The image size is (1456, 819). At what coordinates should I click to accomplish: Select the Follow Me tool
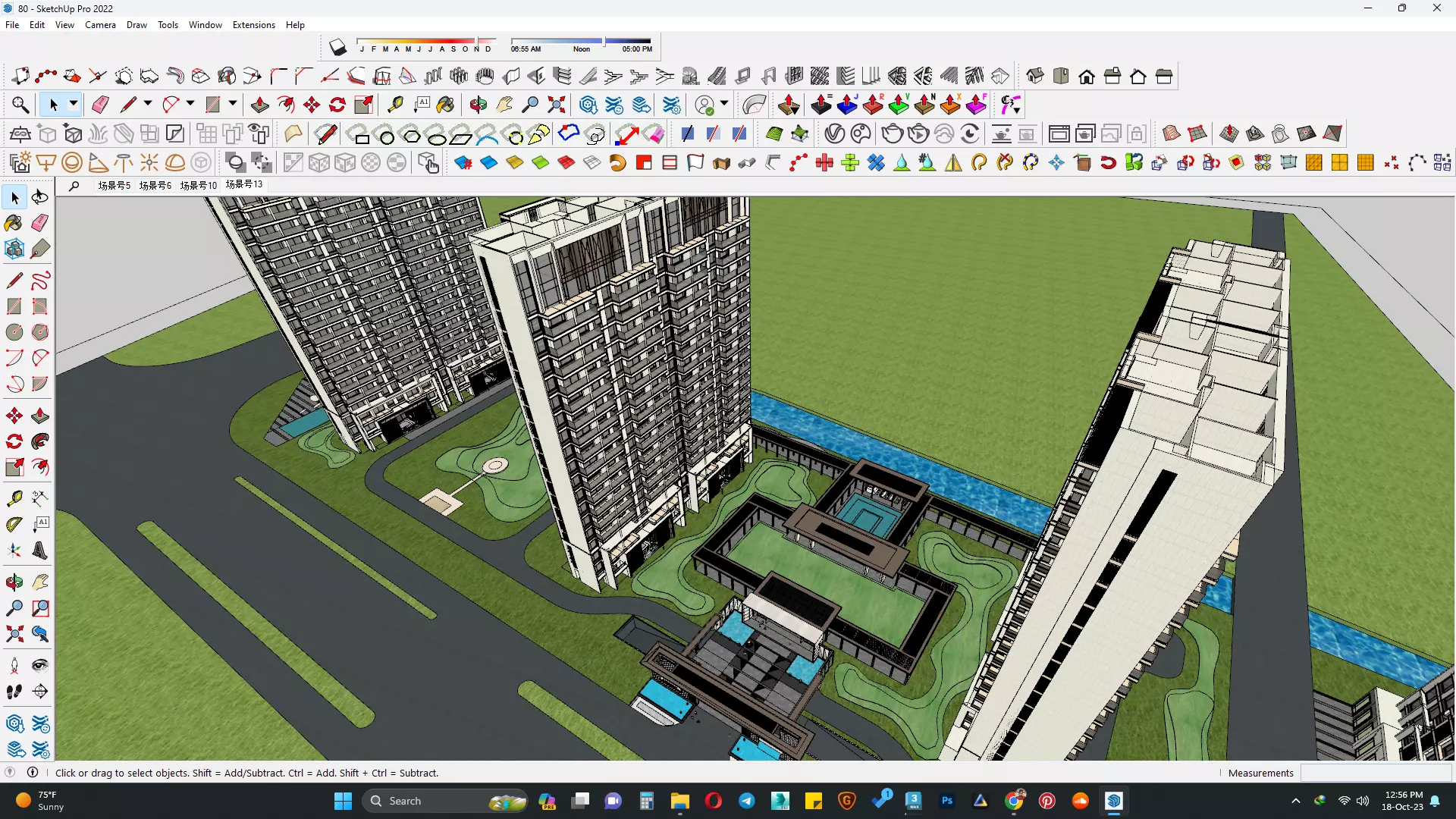(x=40, y=441)
